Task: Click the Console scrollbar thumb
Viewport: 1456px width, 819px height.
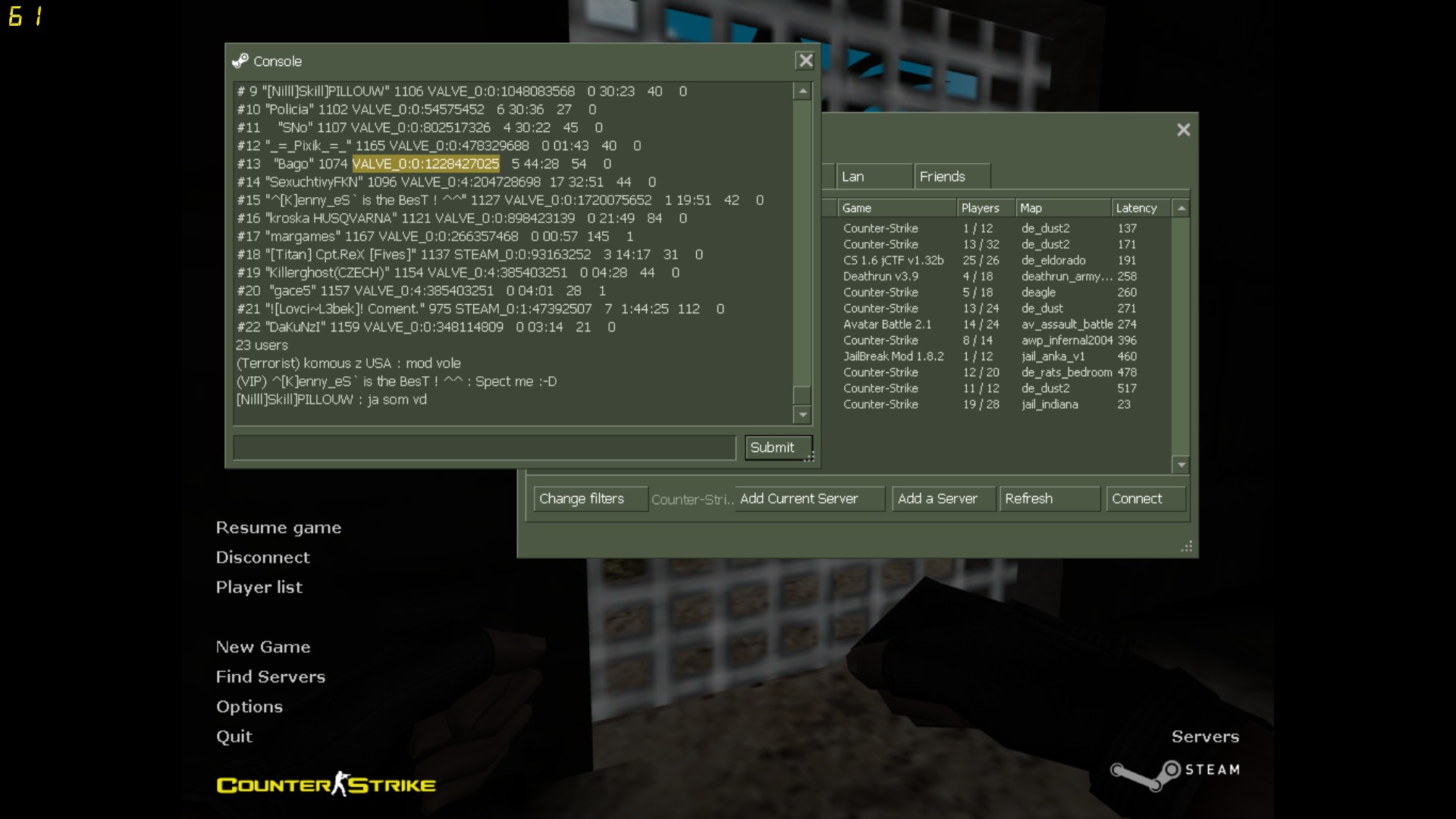Action: [802, 395]
